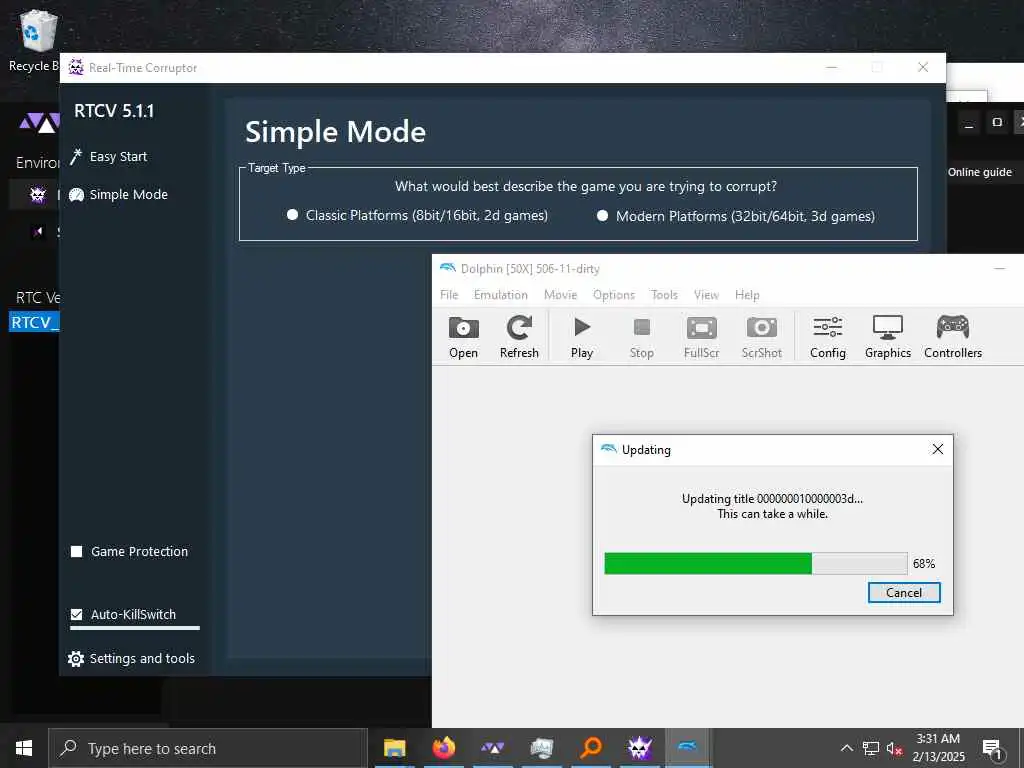Close the Updating dialog

point(937,449)
